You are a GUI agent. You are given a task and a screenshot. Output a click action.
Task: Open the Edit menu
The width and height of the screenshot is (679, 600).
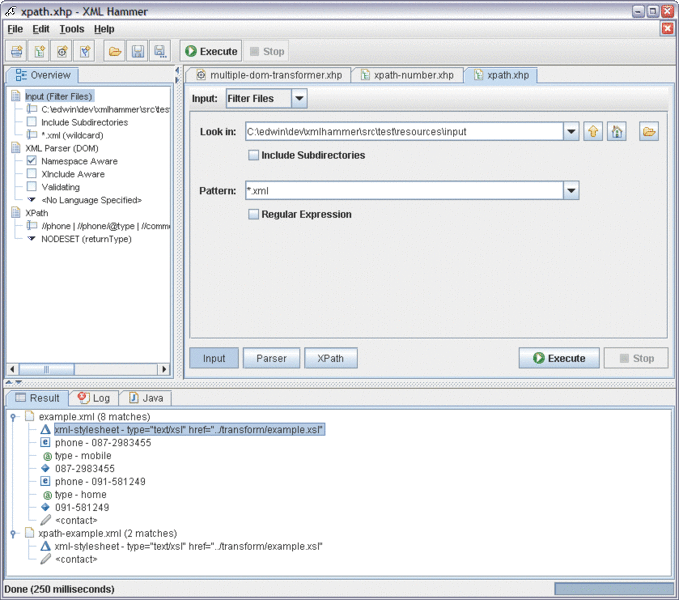pyautogui.click(x=41, y=29)
